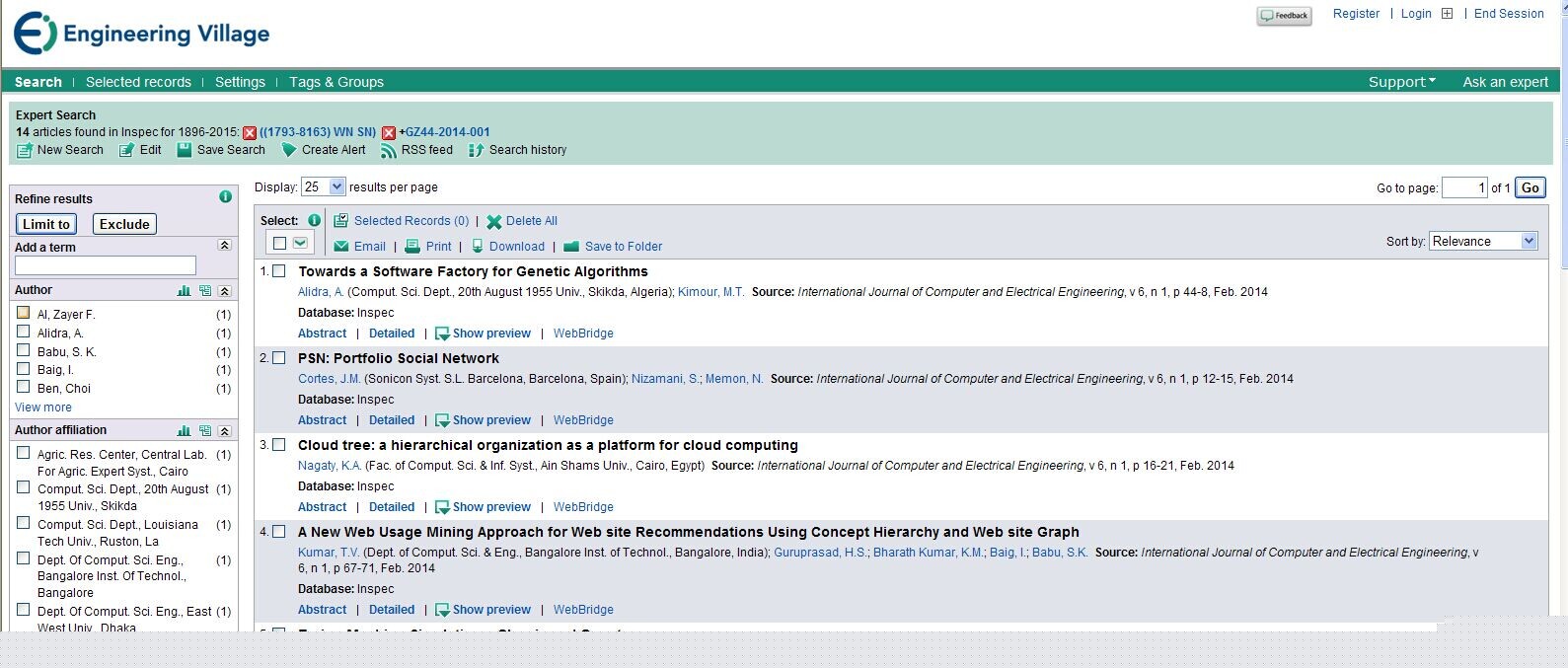Select the checkbox for result 1
The width and height of the screenshot is (1568, 668).
tap(279, 271)
